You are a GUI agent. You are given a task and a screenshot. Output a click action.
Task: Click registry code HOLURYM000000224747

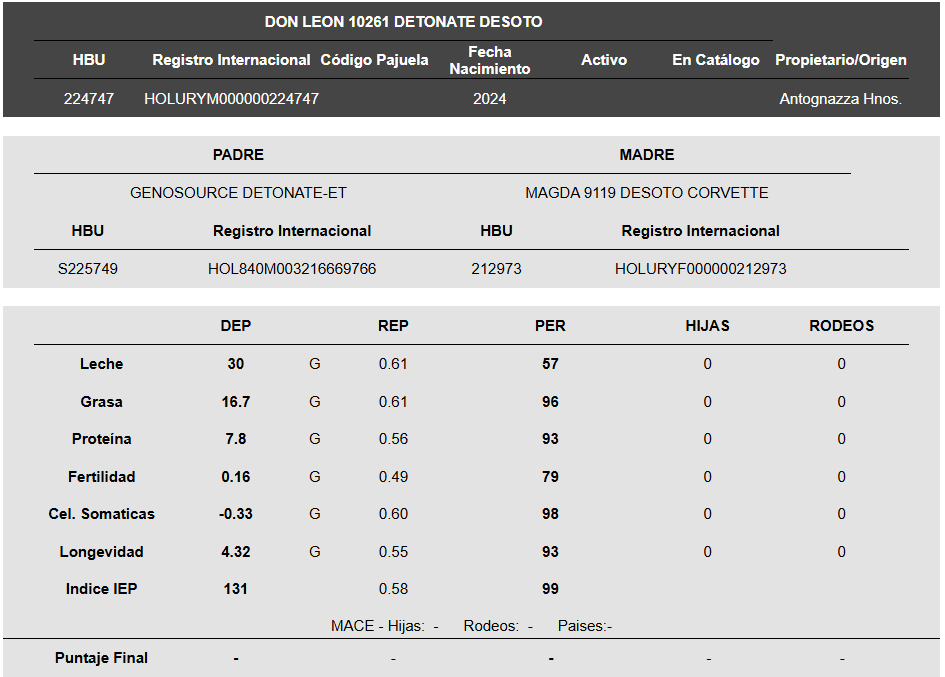[x=231, y=99]
